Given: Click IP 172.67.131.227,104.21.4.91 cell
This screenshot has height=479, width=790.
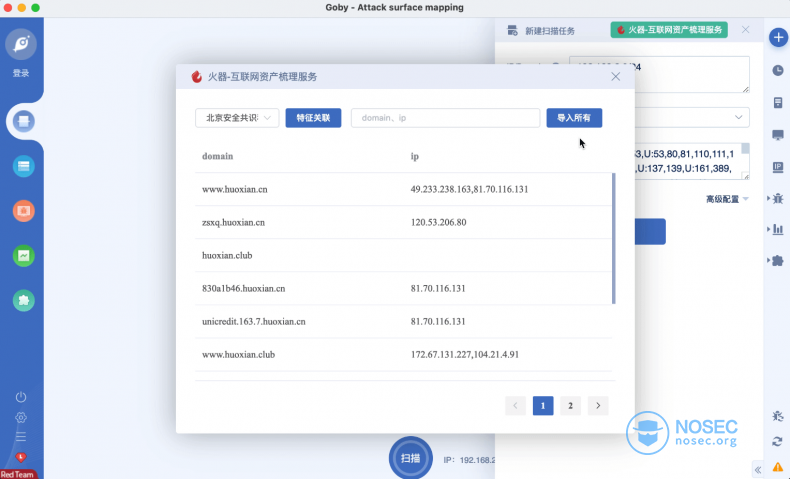Looking at the screenshot, I should click(465, 355).
